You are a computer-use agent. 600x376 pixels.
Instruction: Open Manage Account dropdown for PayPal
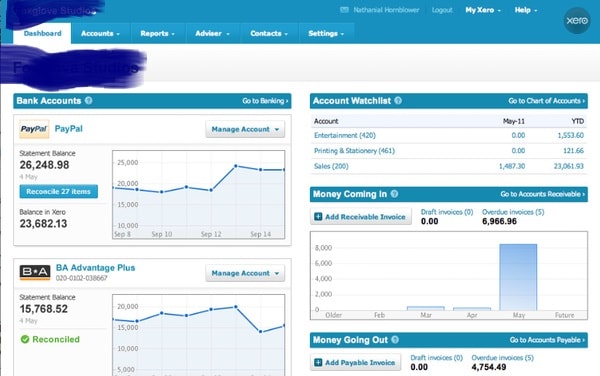[245, 129]
